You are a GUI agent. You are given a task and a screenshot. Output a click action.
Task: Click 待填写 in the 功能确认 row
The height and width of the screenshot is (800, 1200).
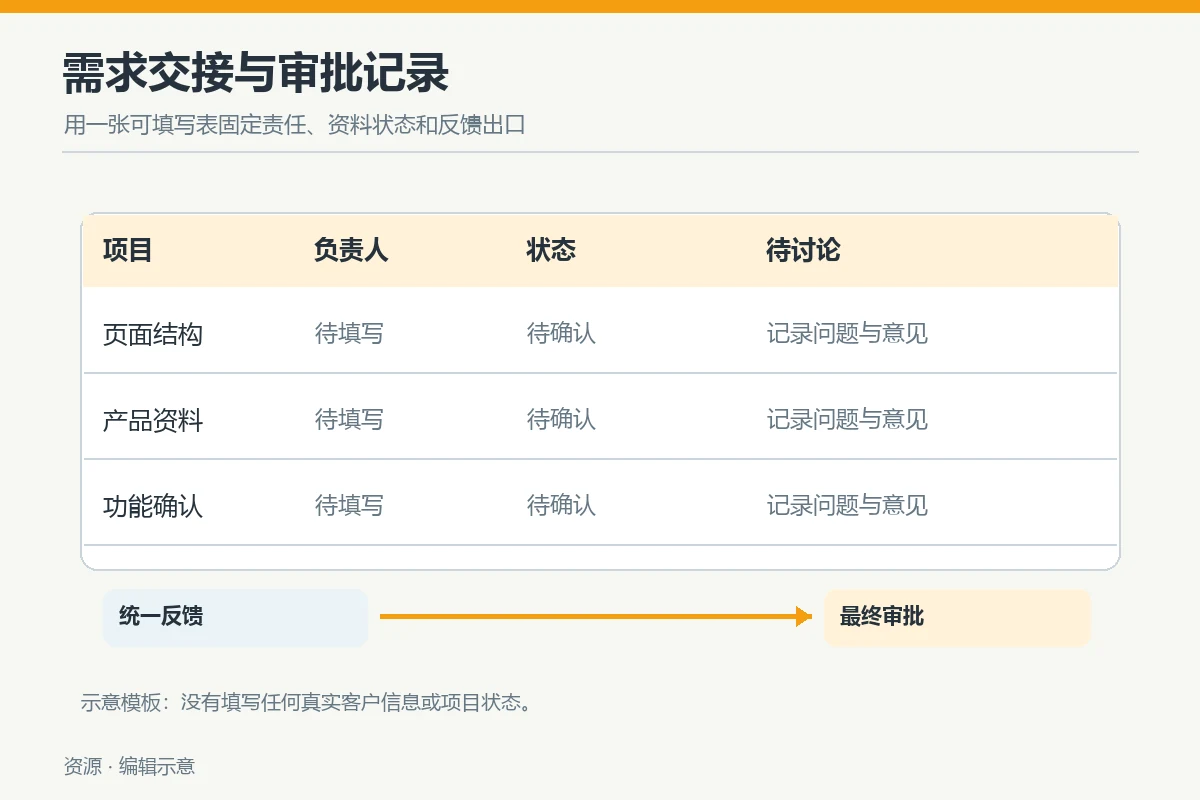[349, 506]
